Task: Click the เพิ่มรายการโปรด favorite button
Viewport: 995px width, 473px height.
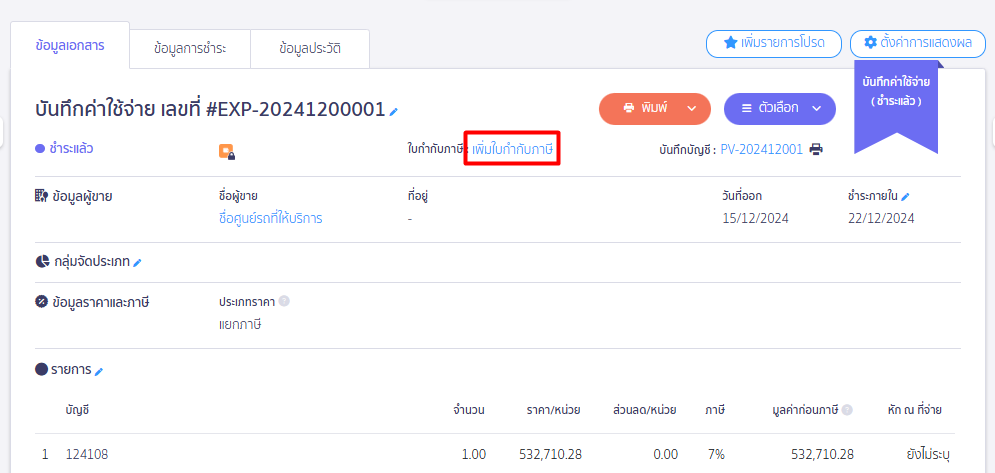Action: click(773, 44)
